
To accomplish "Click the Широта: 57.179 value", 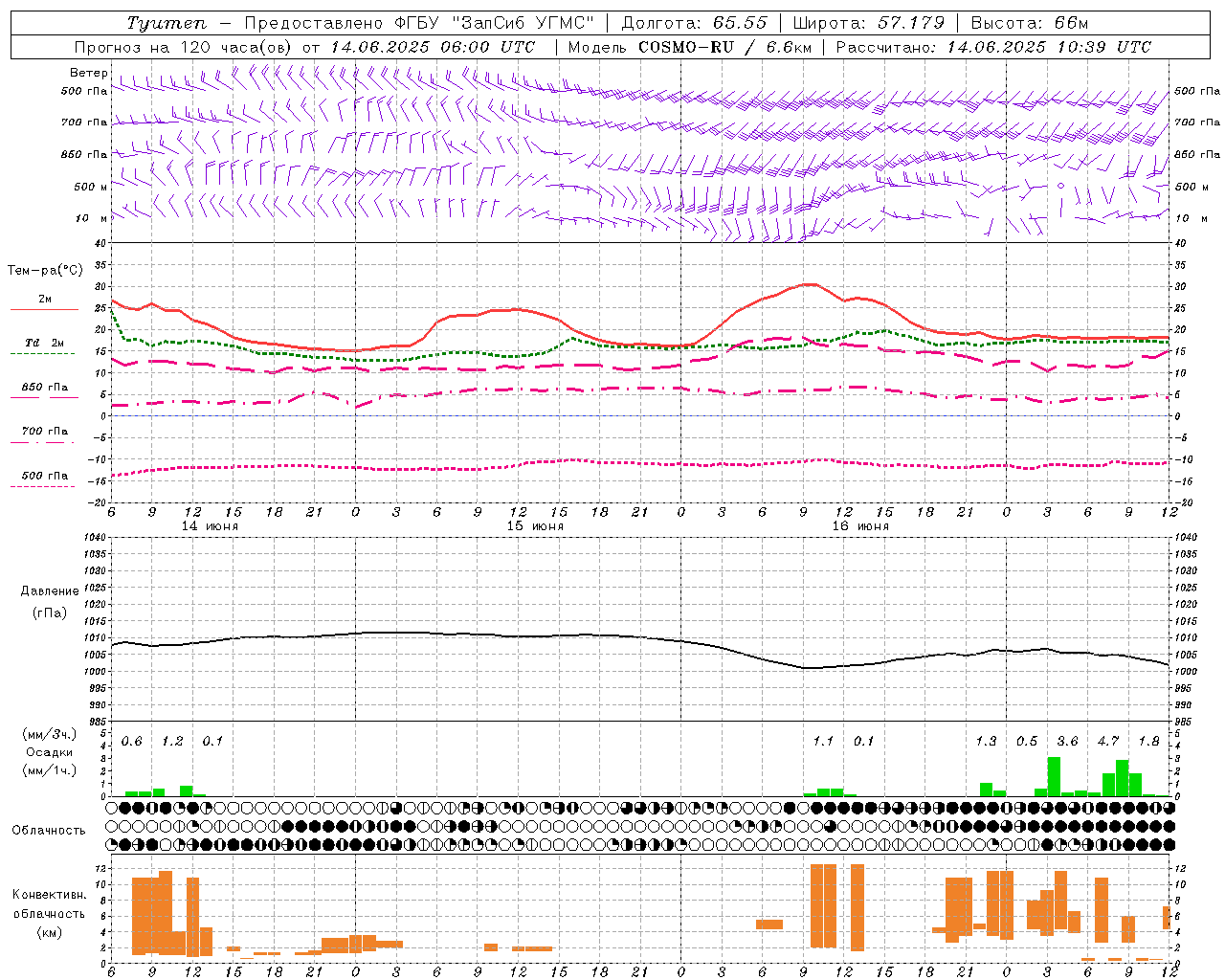I will click(x=869, y=23).
